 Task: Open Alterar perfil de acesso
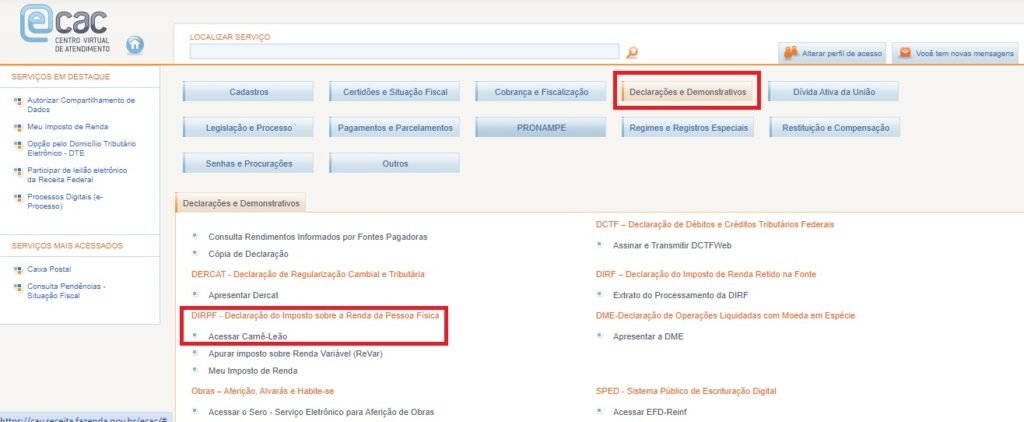831,53
